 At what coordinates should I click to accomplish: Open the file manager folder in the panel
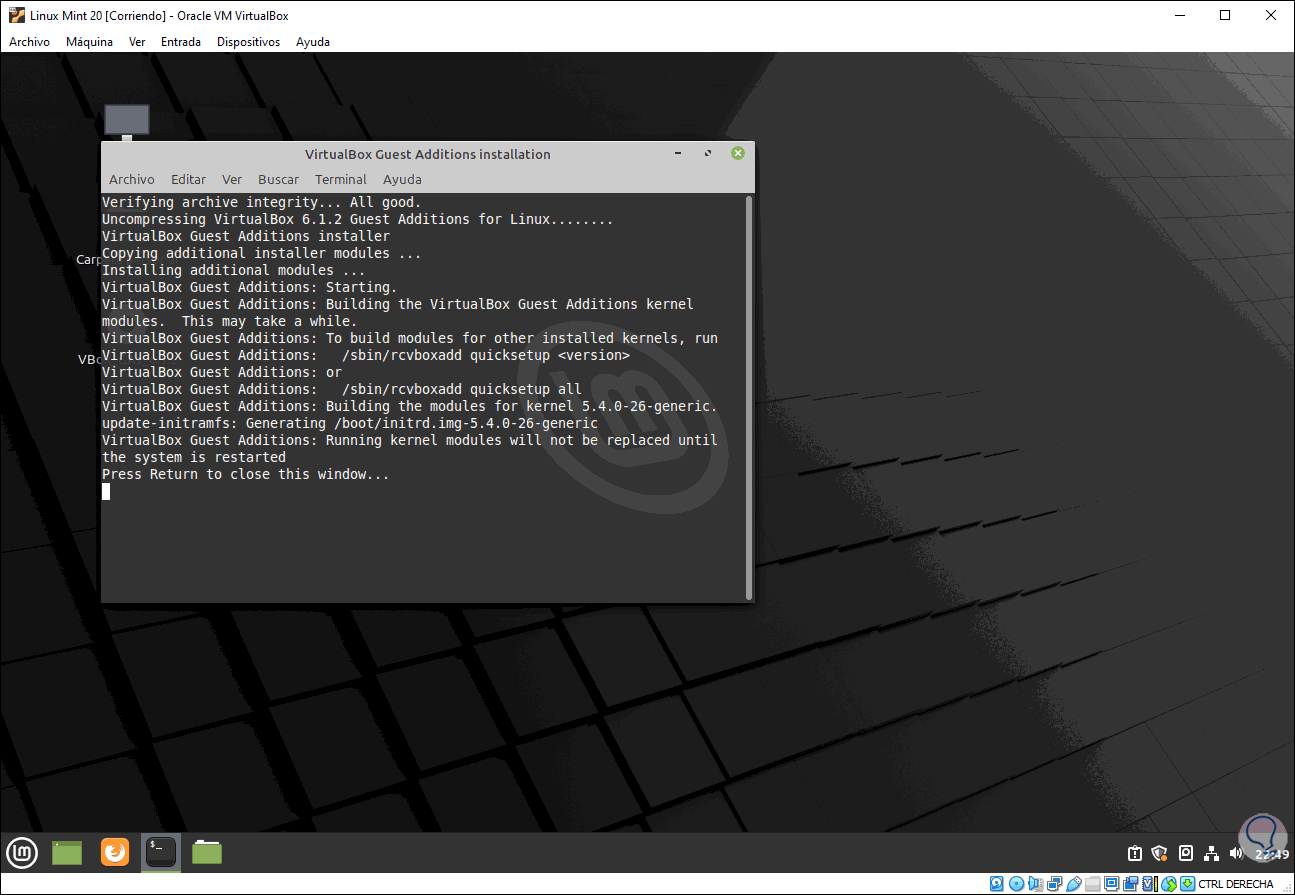pyautogui.click(x=207, y=852)
